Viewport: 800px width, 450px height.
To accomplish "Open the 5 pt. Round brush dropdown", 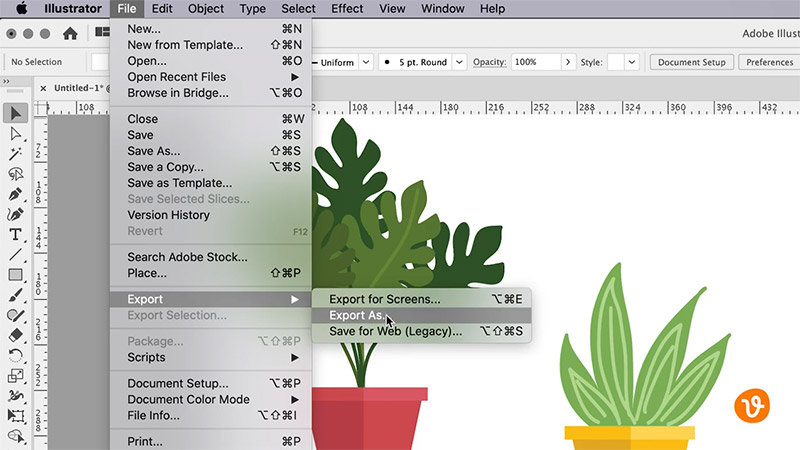I will (x=459, y=62).
